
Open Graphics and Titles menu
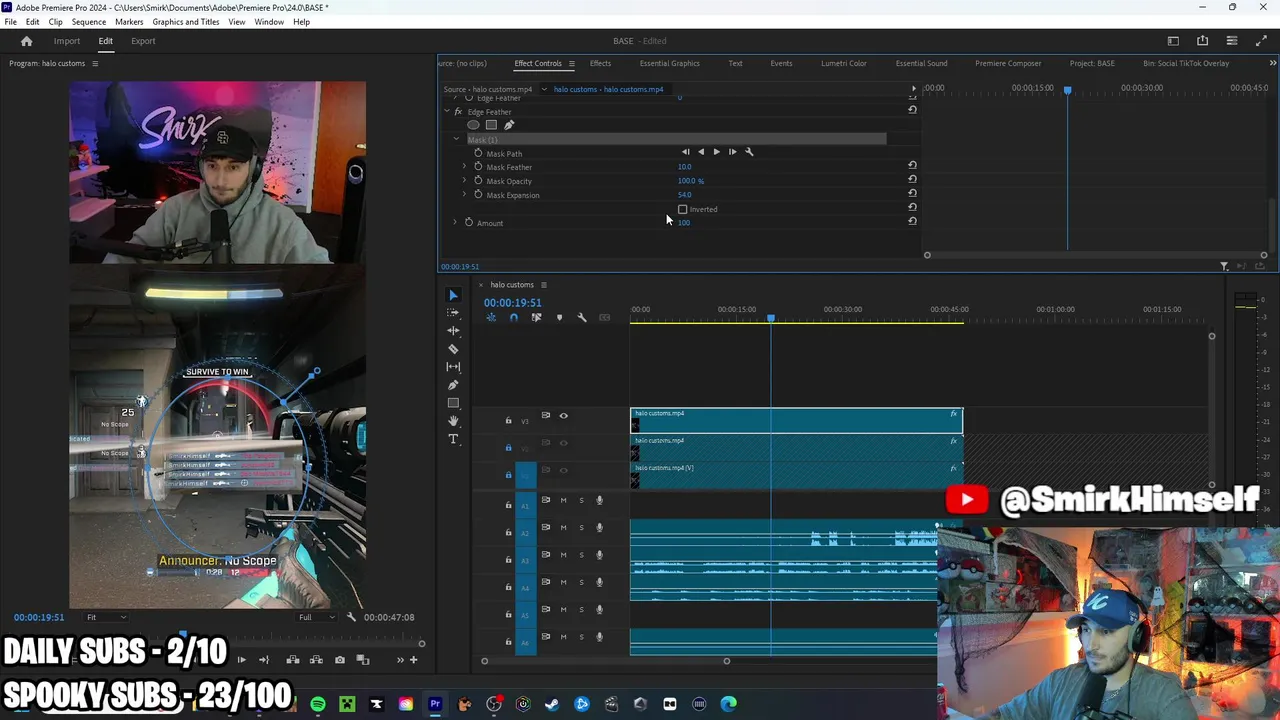click(186, 22)
